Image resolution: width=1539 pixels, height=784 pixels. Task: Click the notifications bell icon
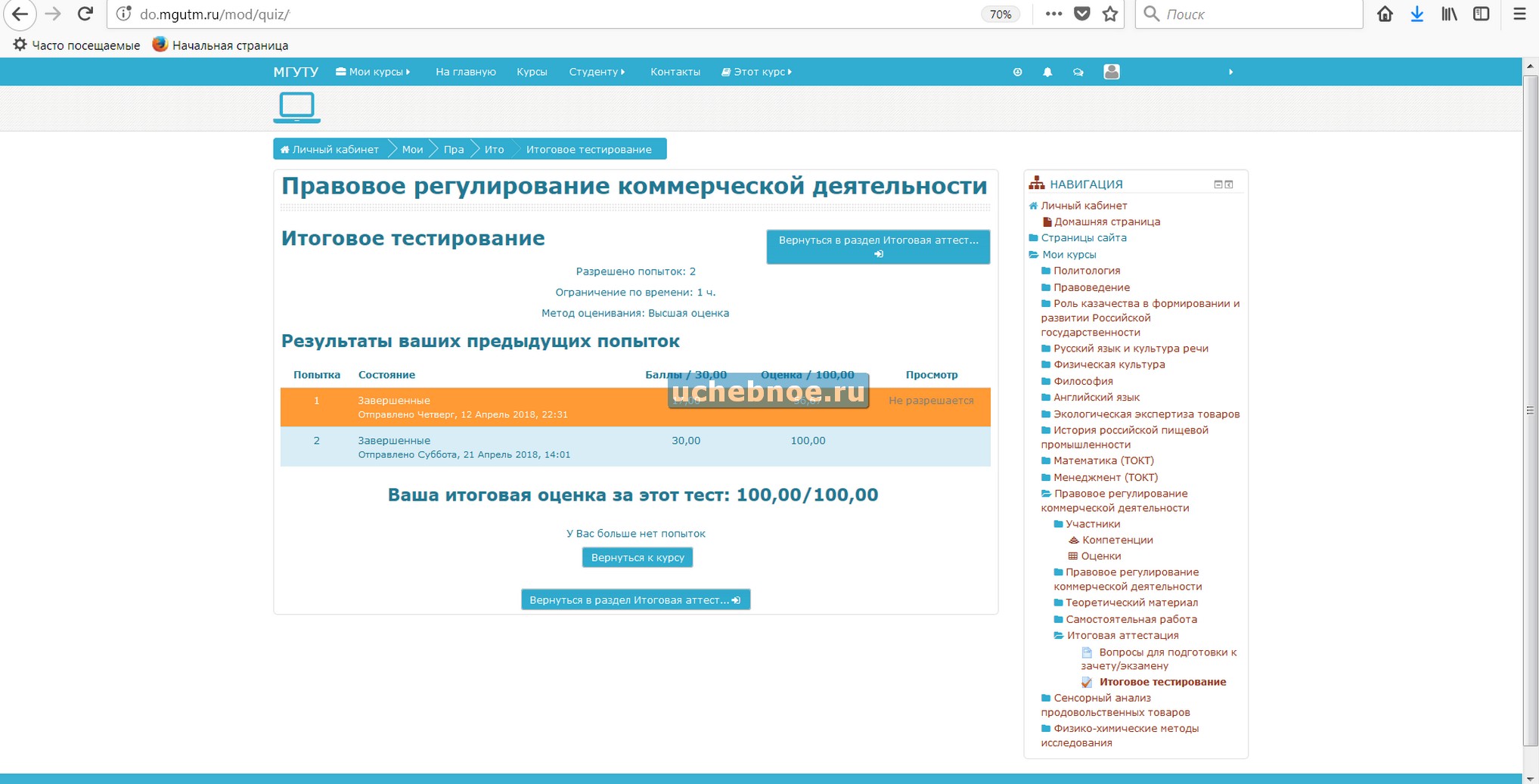[1047, 72]
